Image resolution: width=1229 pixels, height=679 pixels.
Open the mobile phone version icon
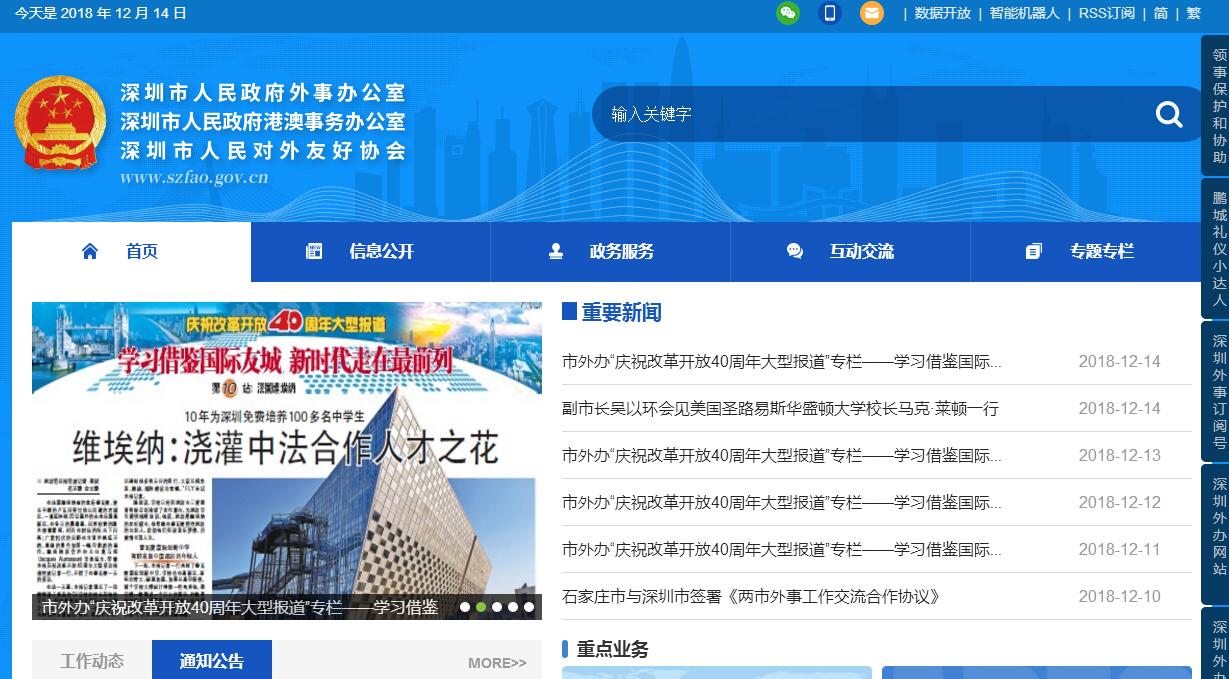[x=829, y=13]
